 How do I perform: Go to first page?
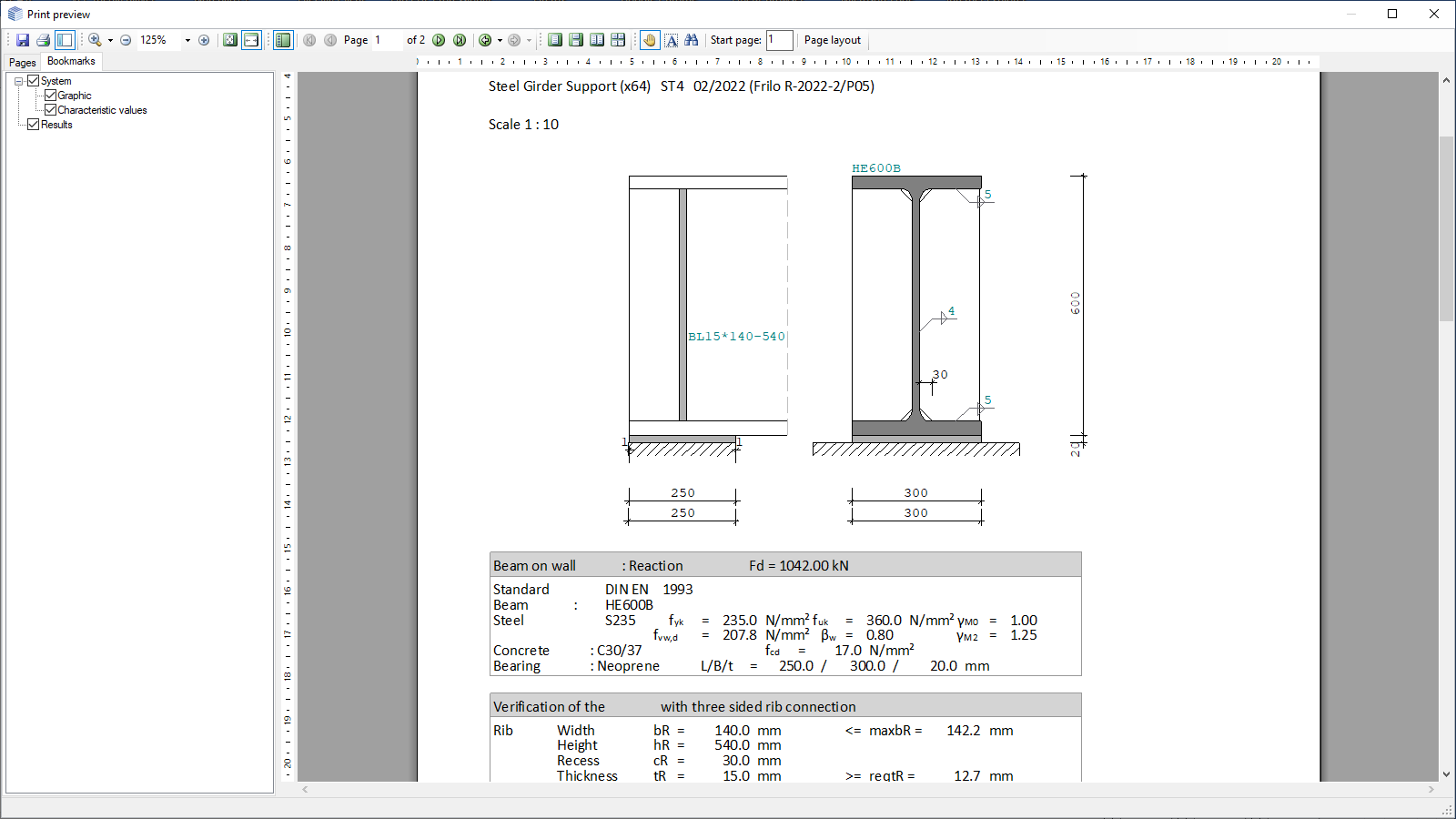(x=309, y=40)
